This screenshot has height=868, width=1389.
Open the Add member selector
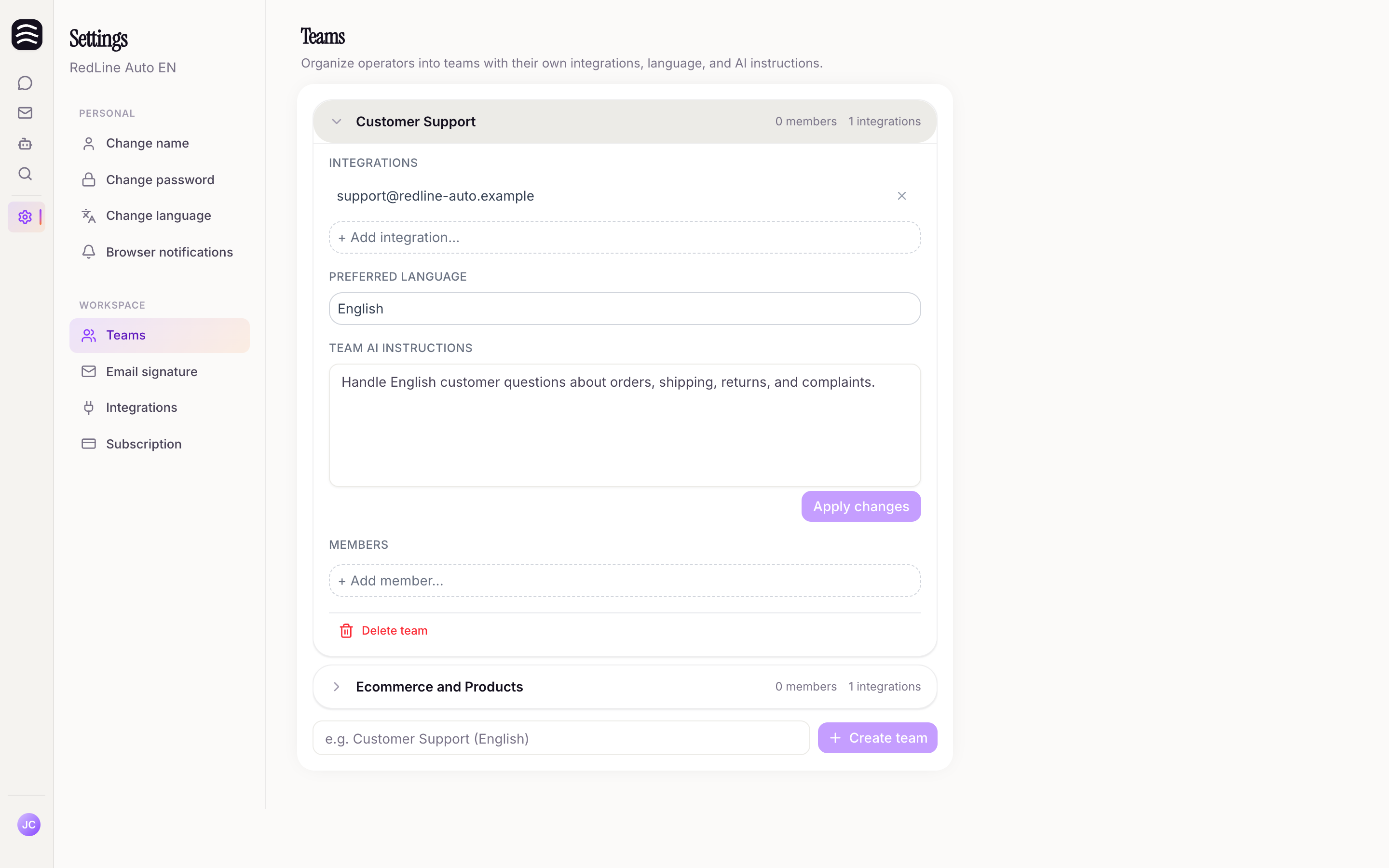pyautogui.click(x=625, y=581)
